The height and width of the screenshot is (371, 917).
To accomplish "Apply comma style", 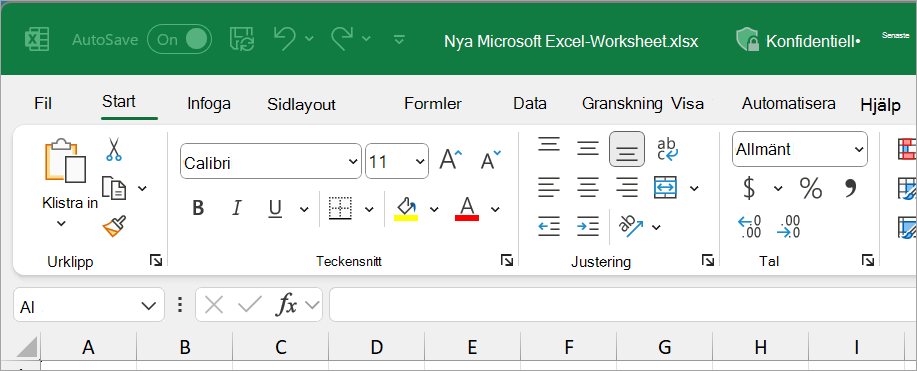I will click(850, 187).
